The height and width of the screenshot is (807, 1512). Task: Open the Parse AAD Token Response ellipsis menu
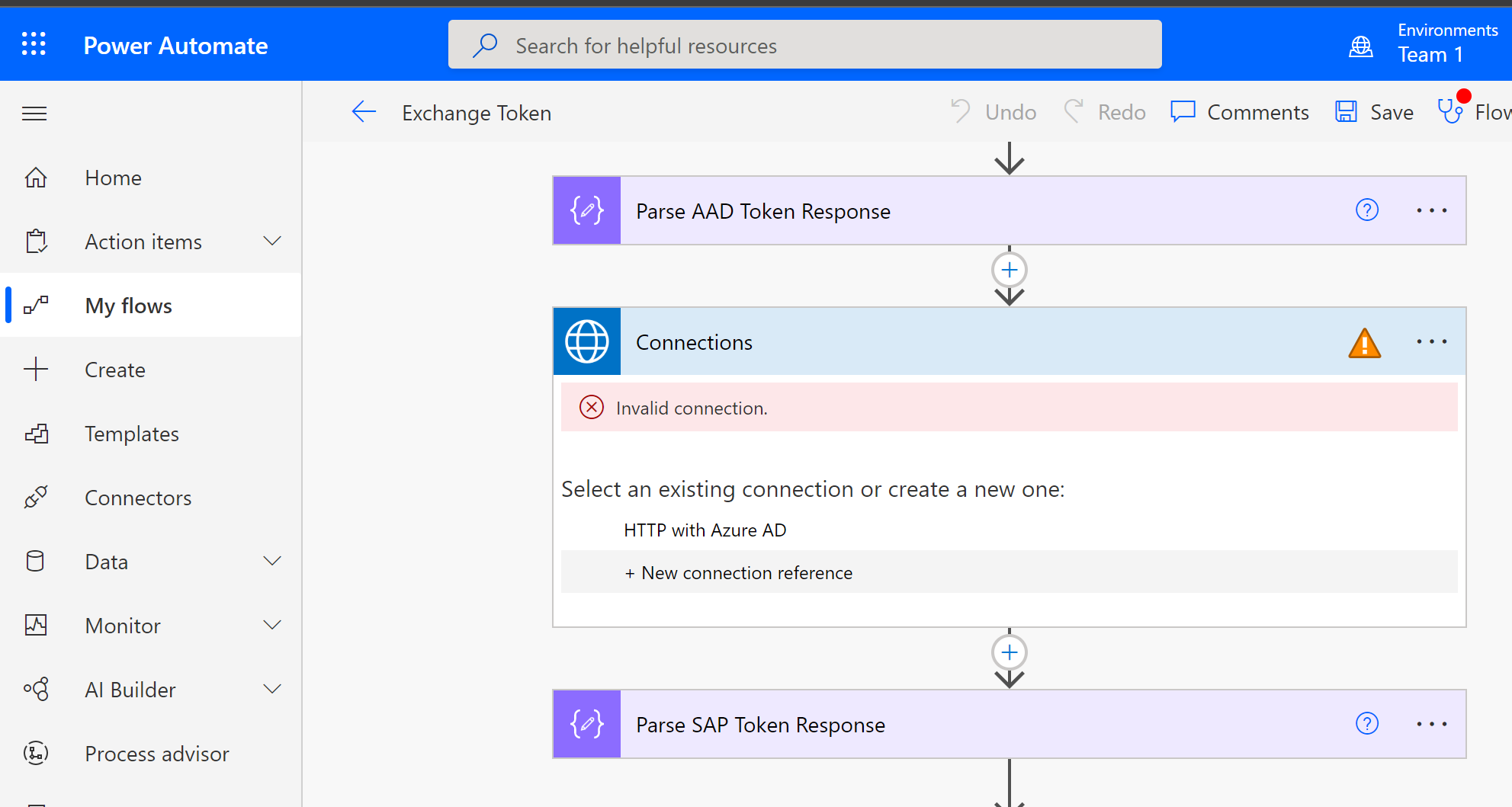[x=1432, y=210]
